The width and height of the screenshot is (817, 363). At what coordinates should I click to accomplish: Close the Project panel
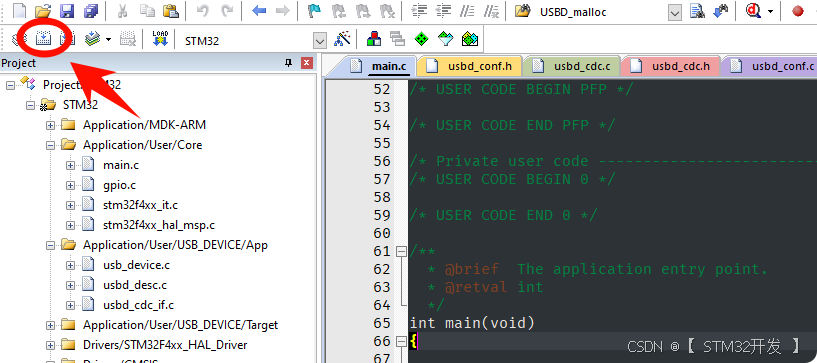[x=307, y=63]
